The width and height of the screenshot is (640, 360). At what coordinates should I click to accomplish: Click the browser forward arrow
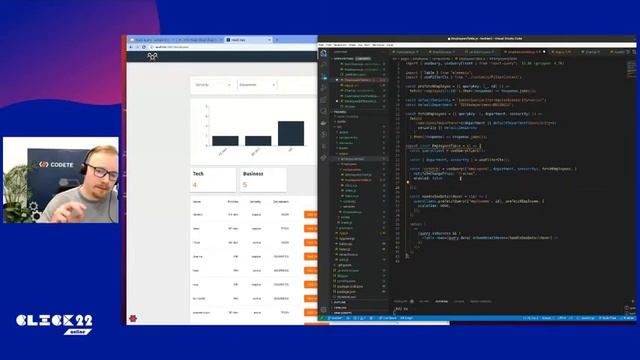click(138, 47)
